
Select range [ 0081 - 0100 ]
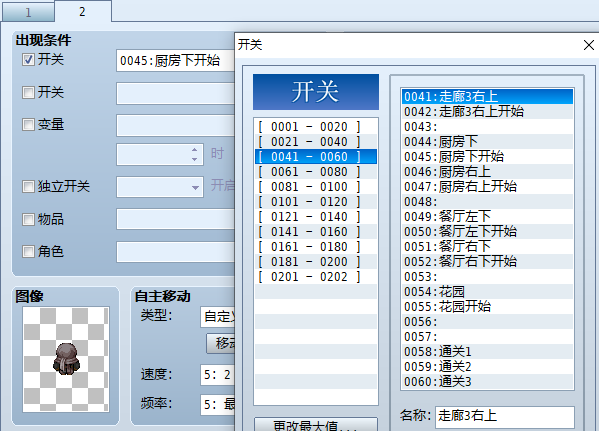pyautogui.click(x=316, y=186)
